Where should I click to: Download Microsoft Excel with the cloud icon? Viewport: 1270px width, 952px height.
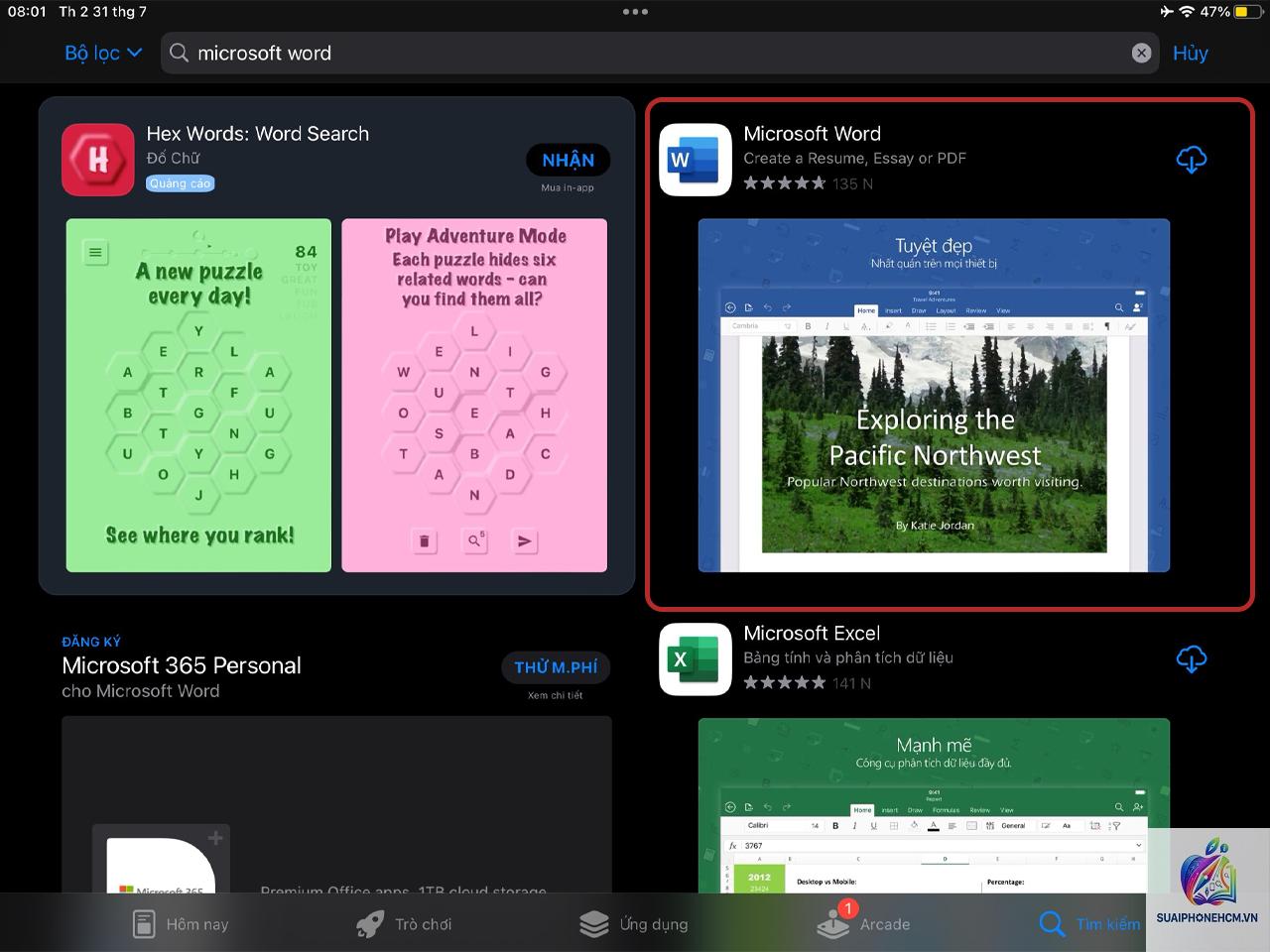[x=1191, y=659]
